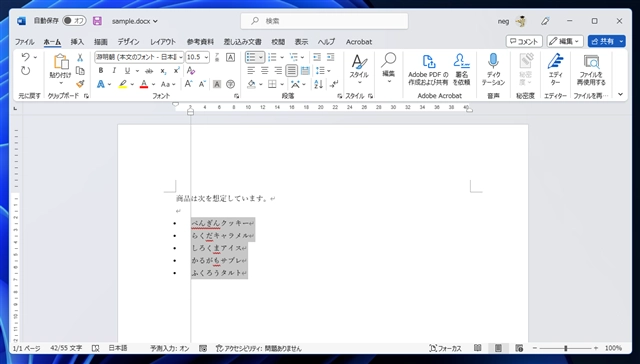The height and width of the screenshot is (364, 640).
Task: Click Character Border icon
Action: pyautogui.click(x=231, y=57)
